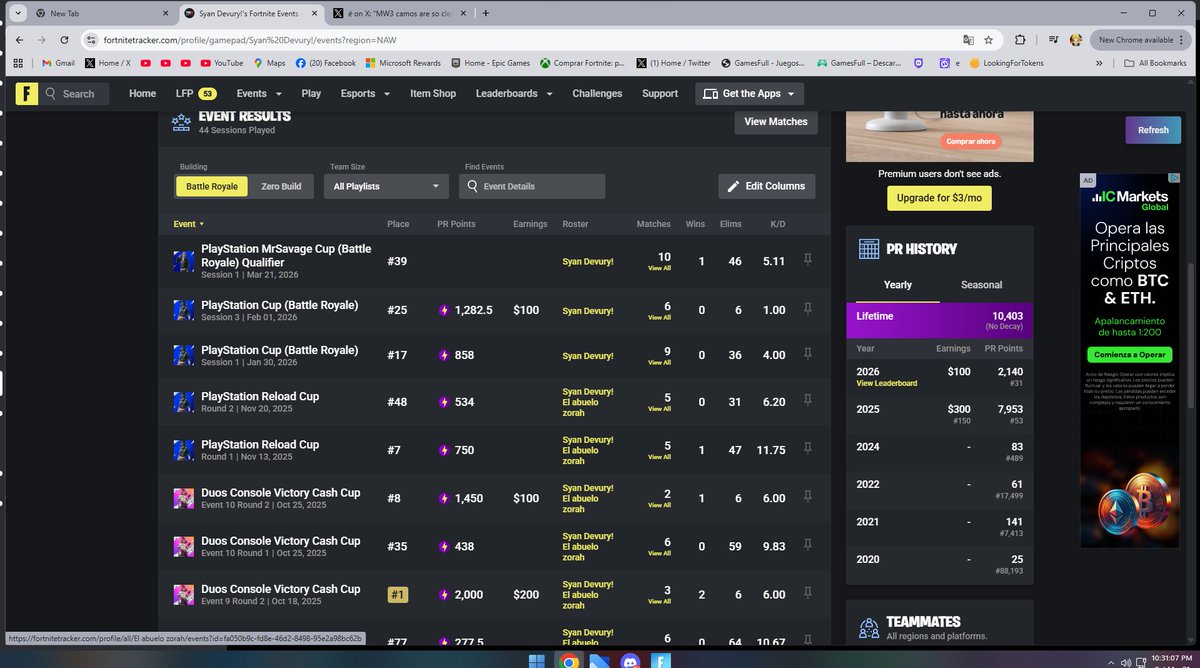
Task: Click the Upgrade for $3/mo button
Action: (x=939, y=198)
